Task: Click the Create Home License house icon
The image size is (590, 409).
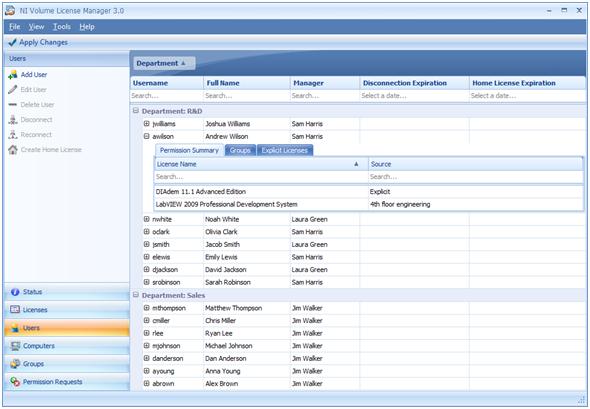Action: 13,149
